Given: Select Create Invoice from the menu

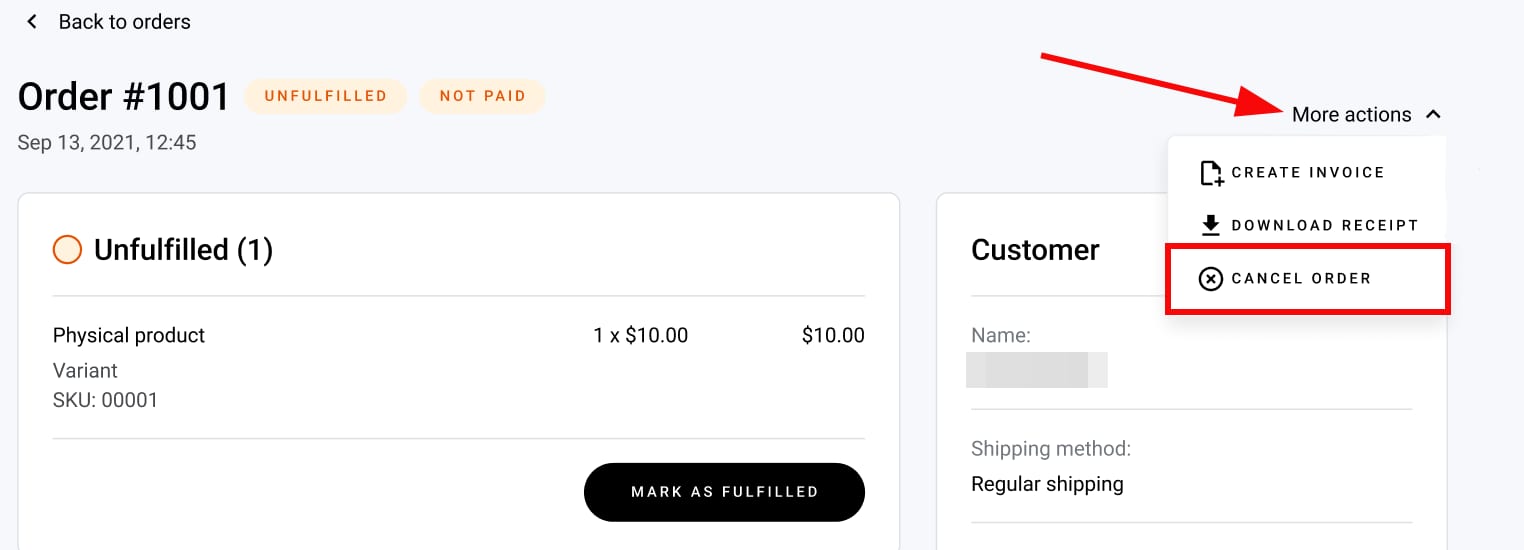Looking at the screenshot, I should [1307, 173].
